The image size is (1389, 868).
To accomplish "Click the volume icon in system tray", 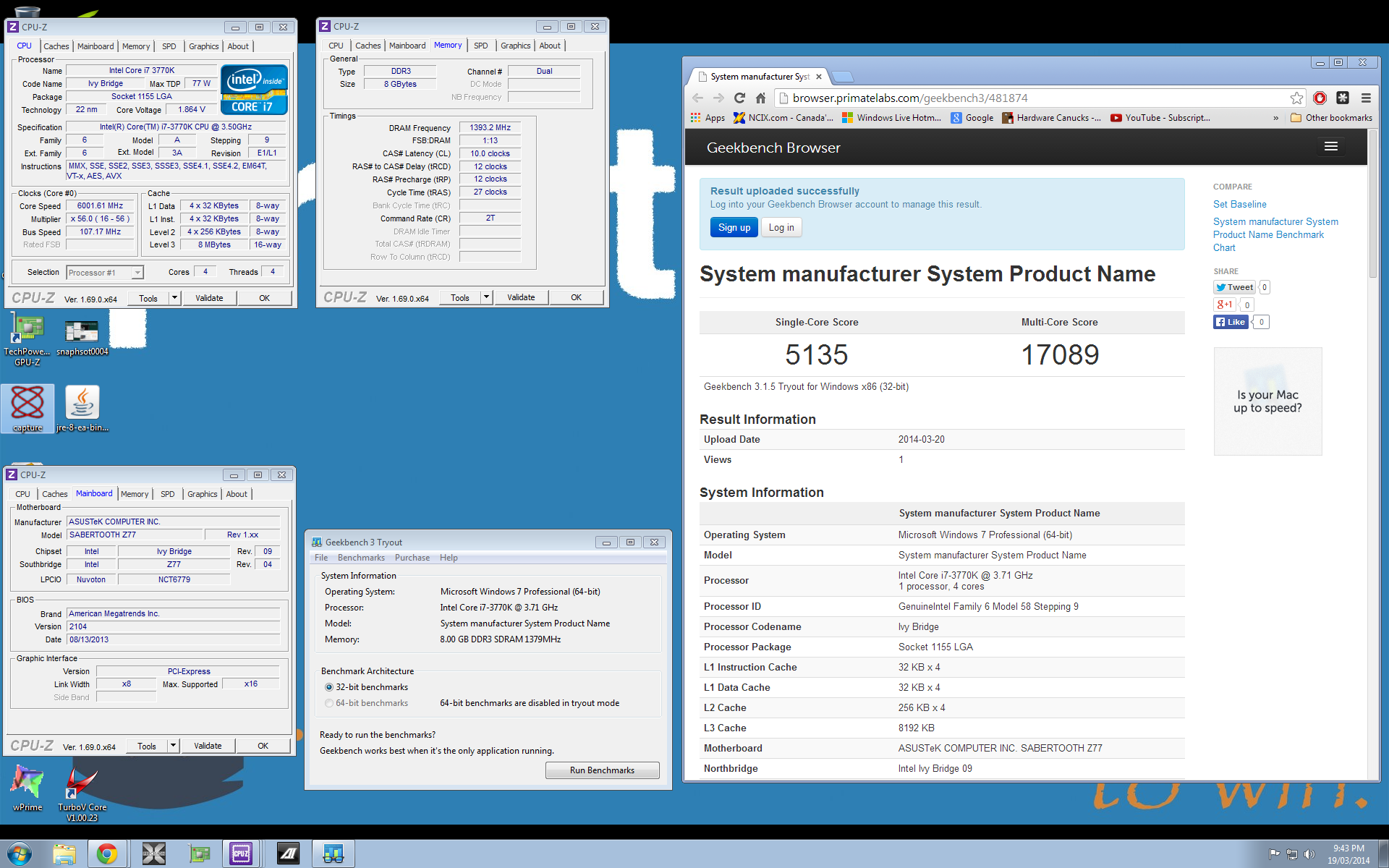I will [1309, 854].
